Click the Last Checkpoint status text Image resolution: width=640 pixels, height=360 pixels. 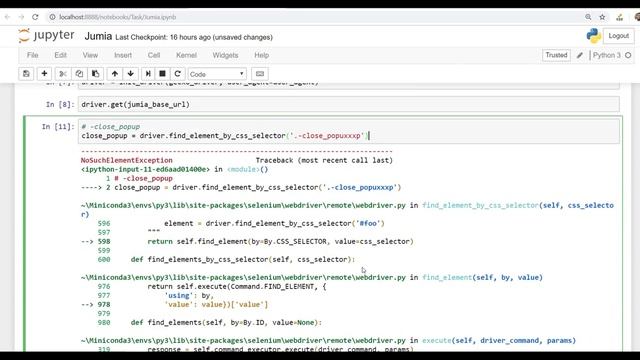coord(194,37)
